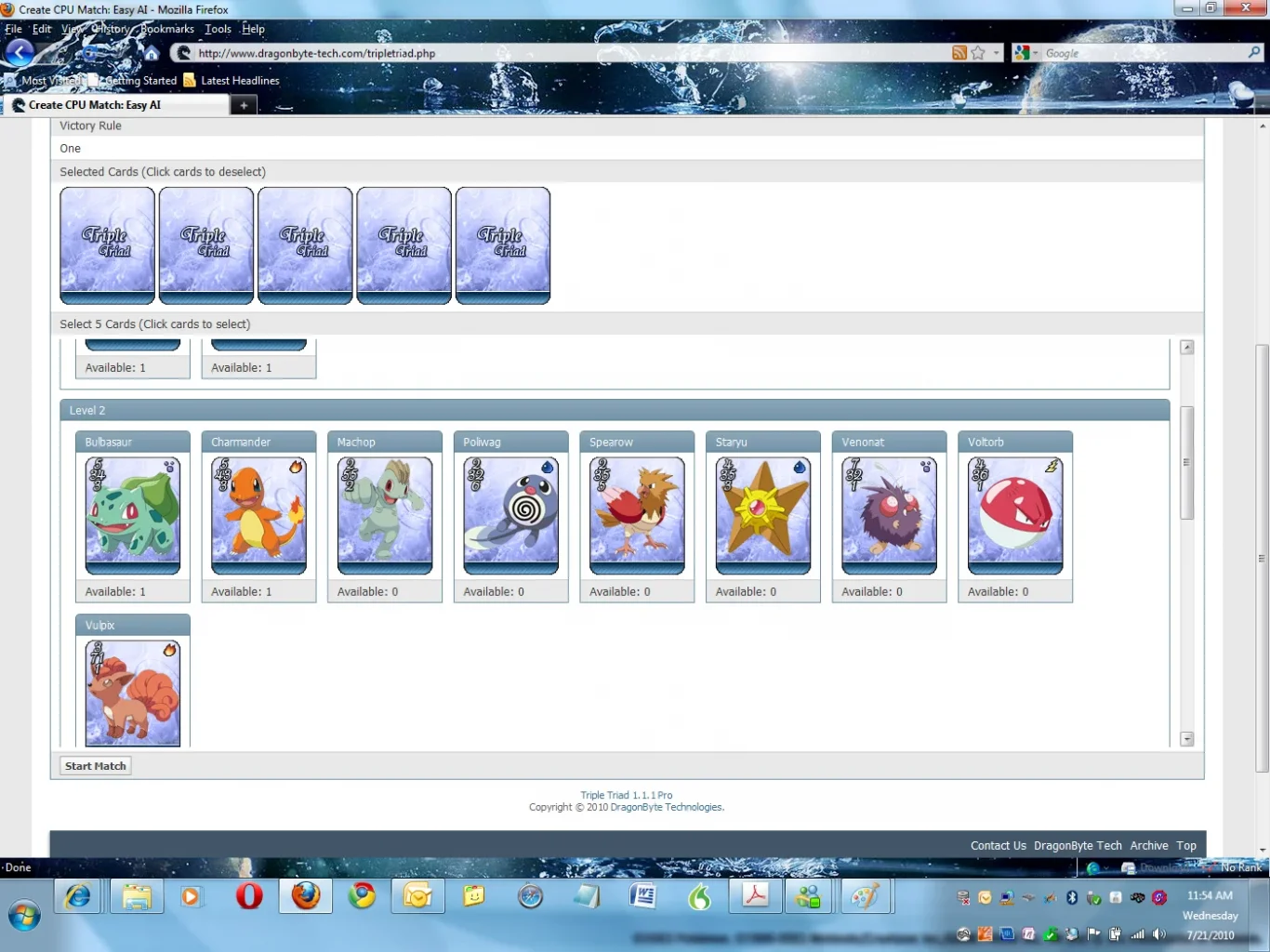
Task: Go back with the Firefox back arrow
Action: click(x=19, y=53)
